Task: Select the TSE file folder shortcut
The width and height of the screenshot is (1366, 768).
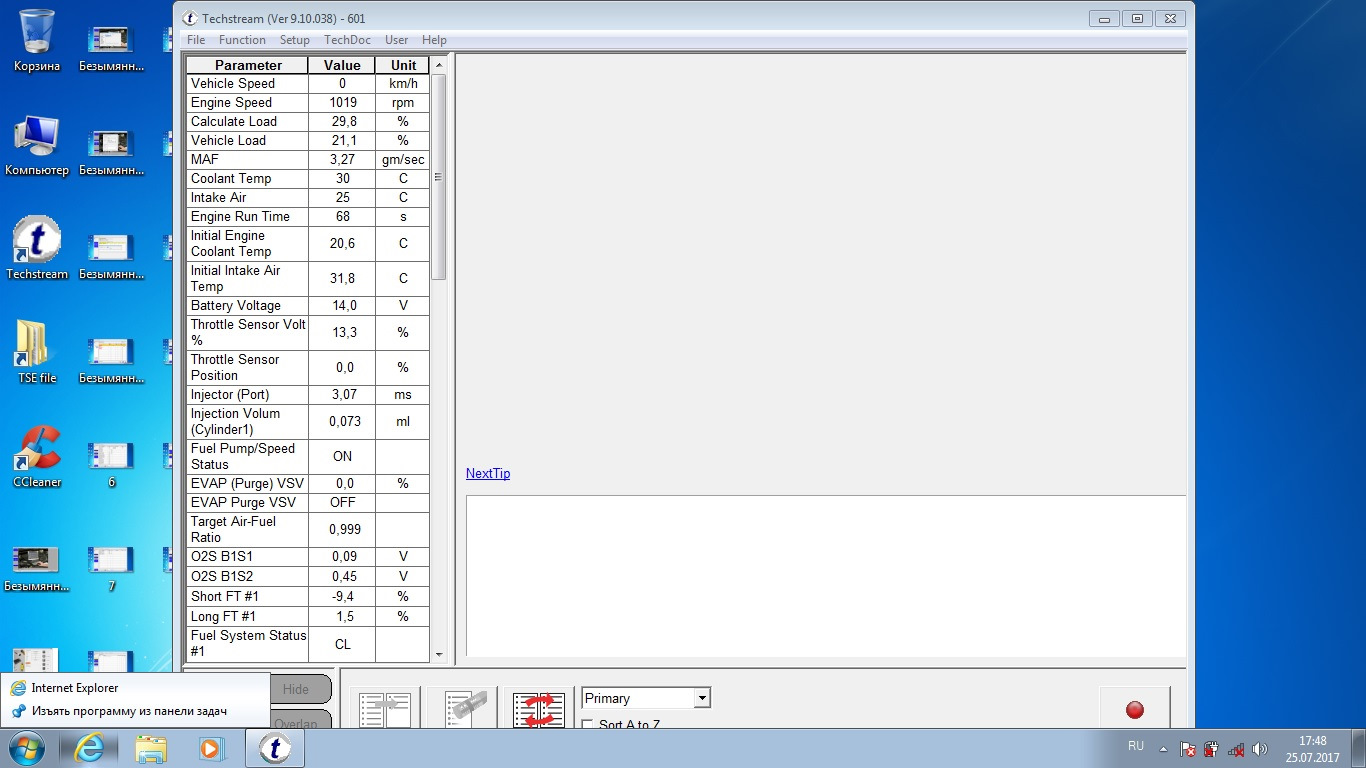Action: pos(37,353)
